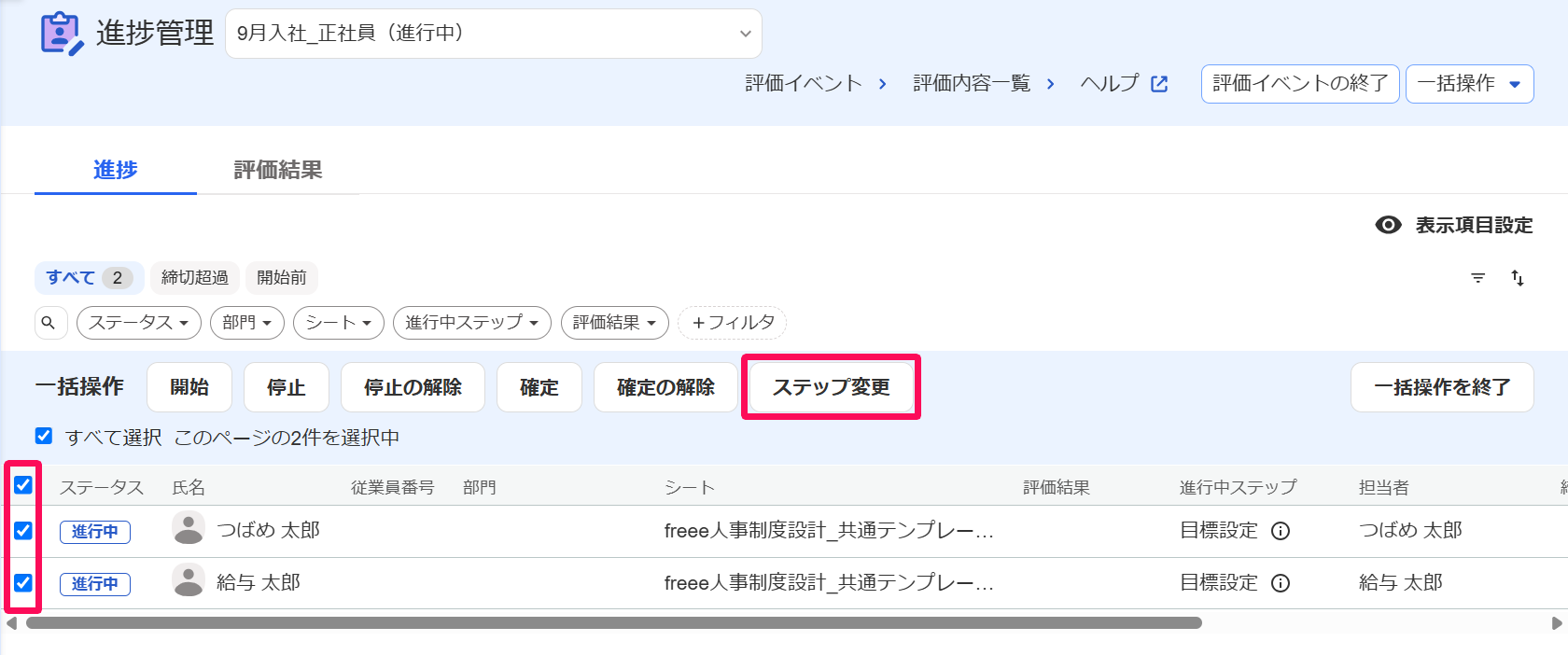Click the scrollbar right arrow
Screen dimensions: 1568x655
(1557, 623)
